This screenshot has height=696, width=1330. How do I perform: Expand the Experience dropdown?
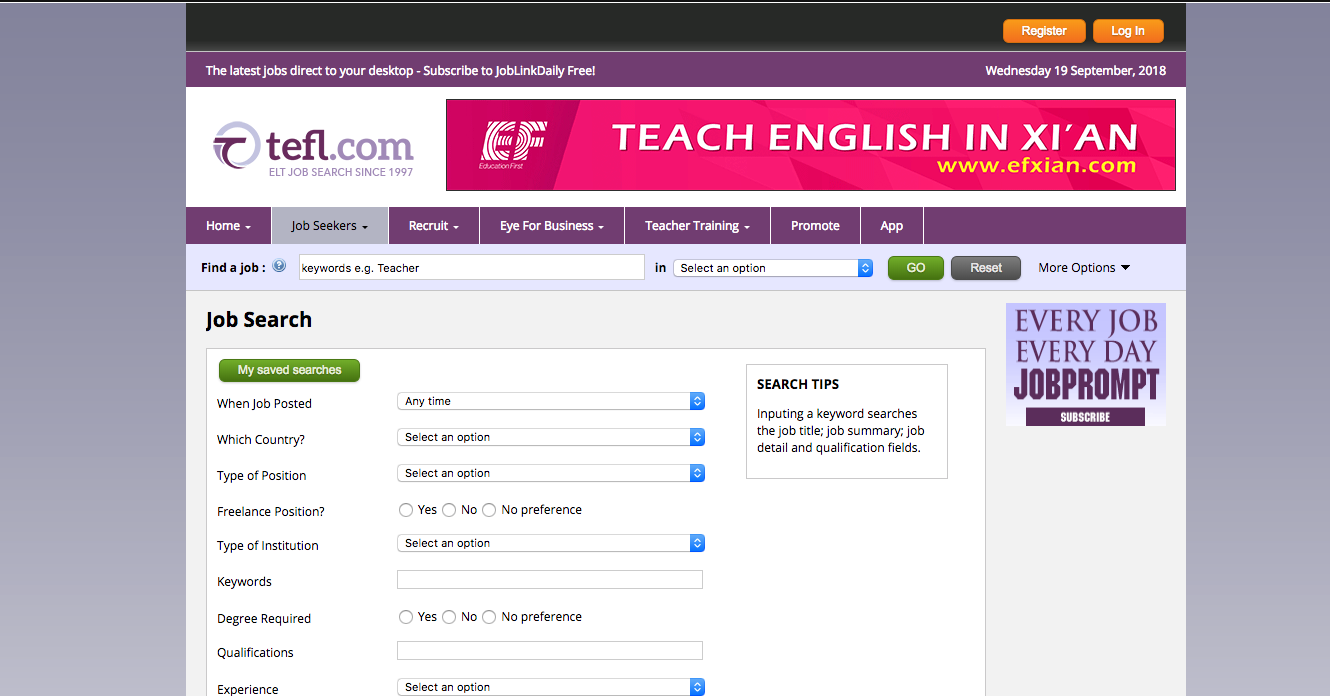(550, 686)
